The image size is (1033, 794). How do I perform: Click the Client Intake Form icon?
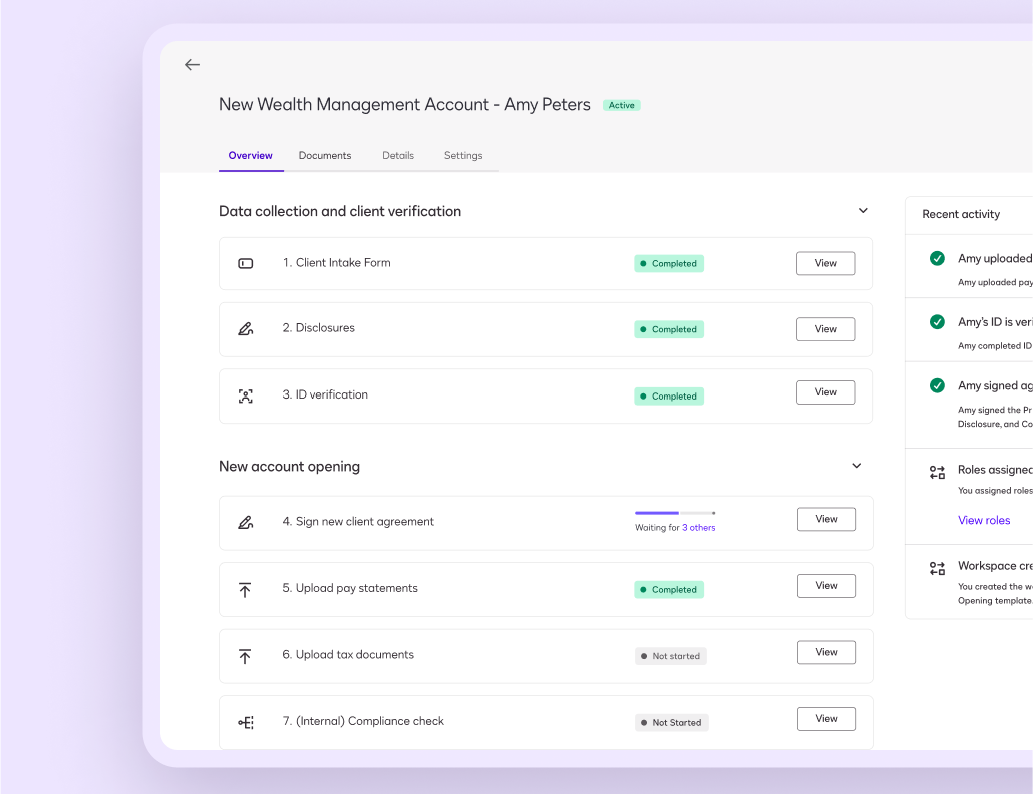(245, 263)
